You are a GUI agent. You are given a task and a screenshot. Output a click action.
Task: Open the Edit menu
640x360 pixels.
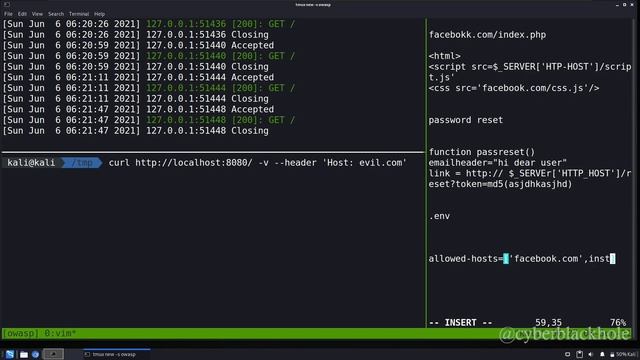(22, 14)
